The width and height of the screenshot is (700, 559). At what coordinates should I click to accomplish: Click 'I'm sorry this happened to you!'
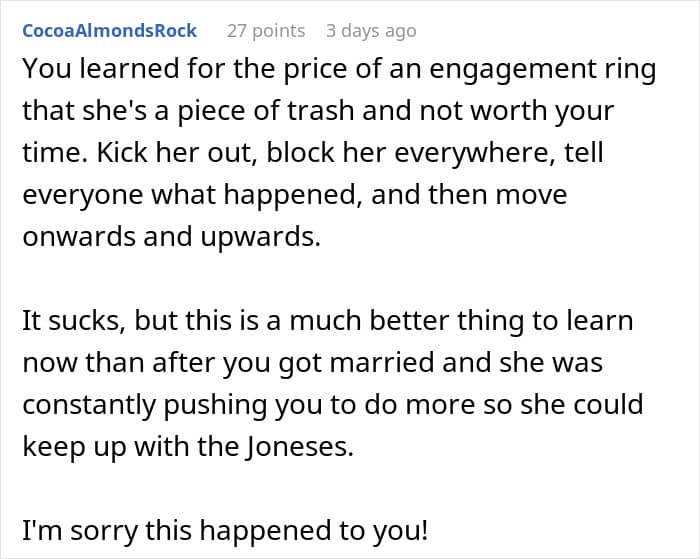(224, 529)
